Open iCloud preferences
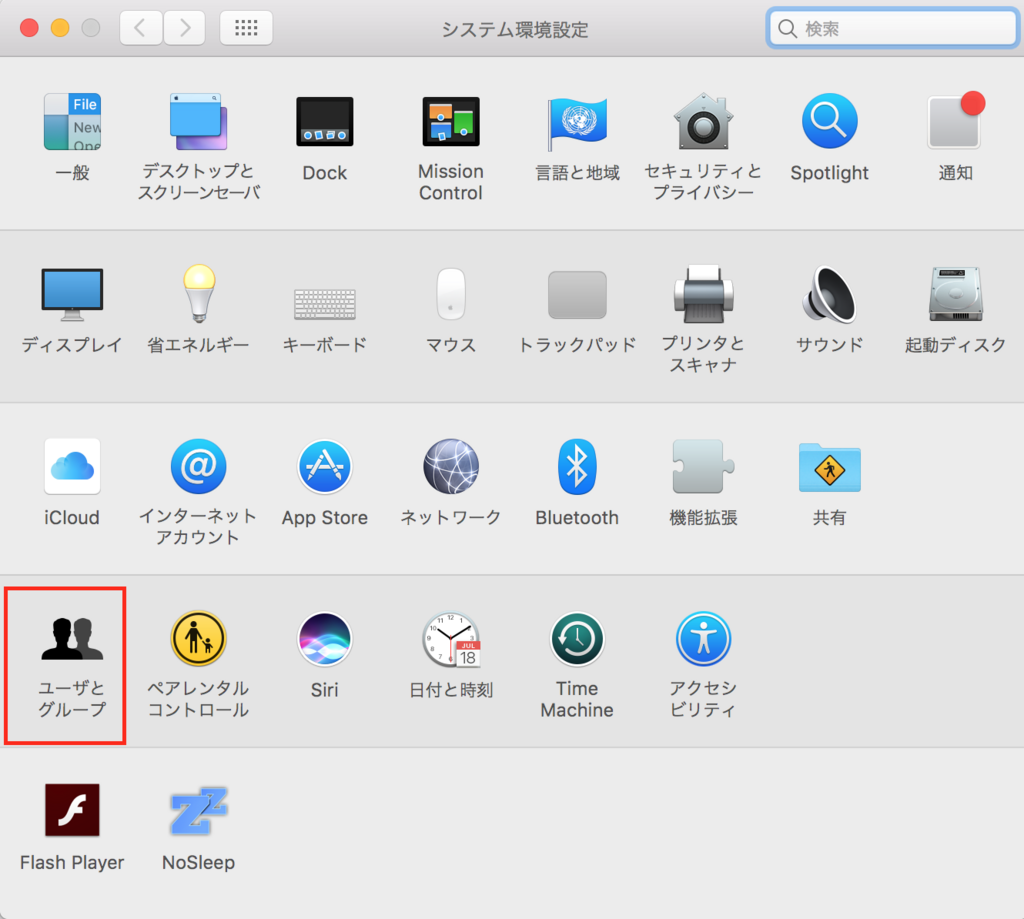1024x919 pixels. 72,466
